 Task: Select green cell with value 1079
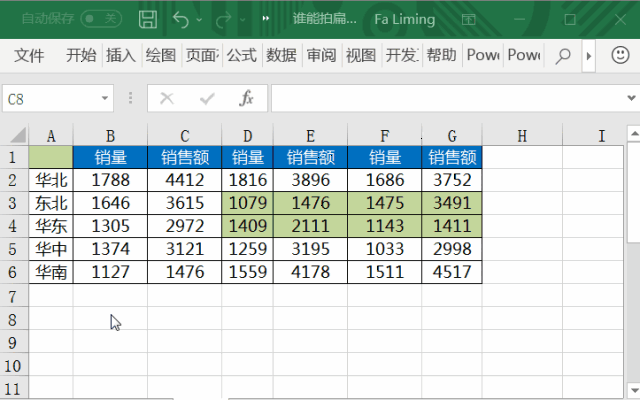pos(247,203)
